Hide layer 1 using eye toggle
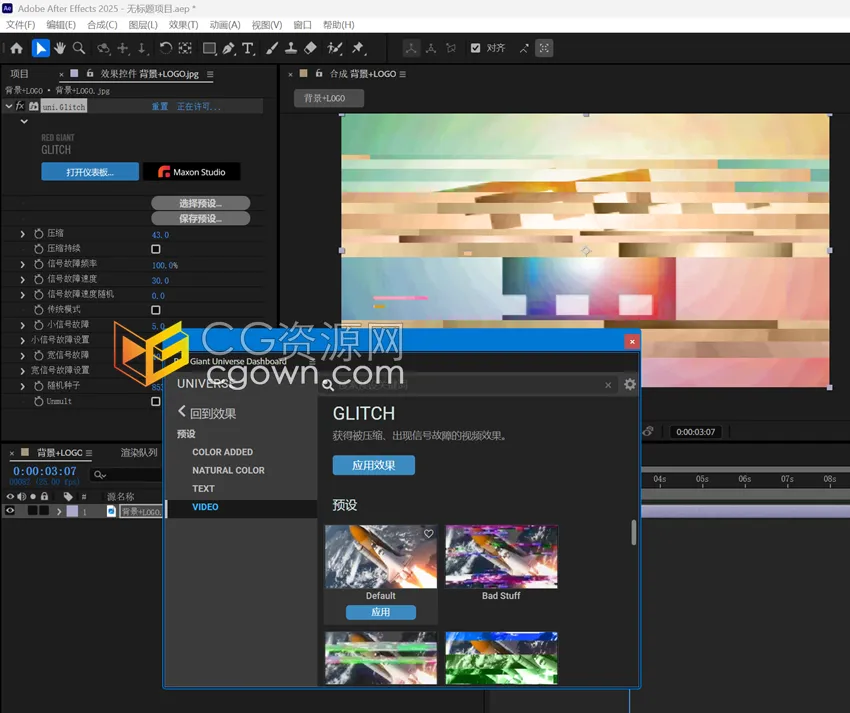Screen dimensions: 850x713 [11, 511]
